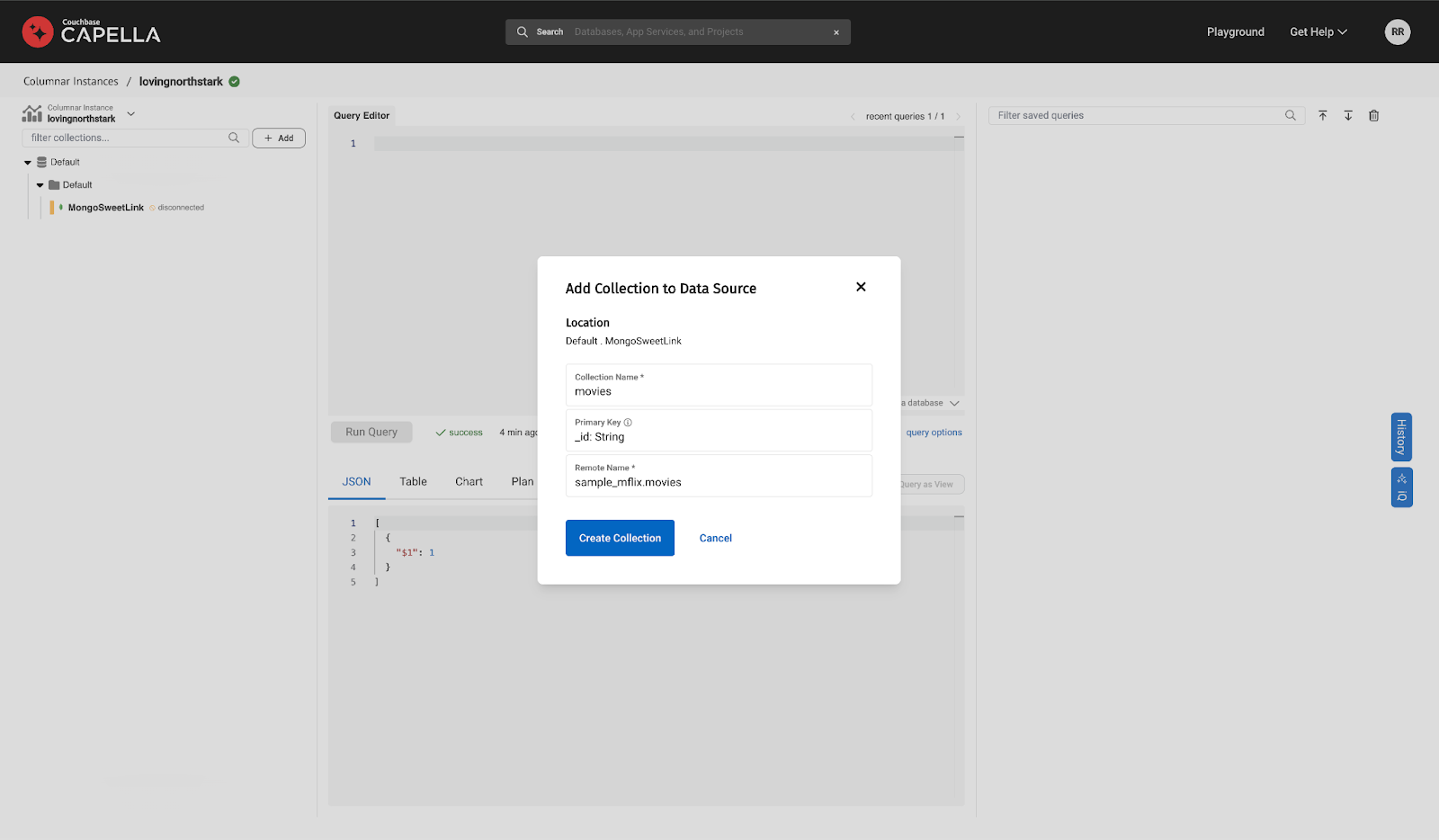This screenshot has height=840, width=1439.
Task: Click the import saved queries arrow icon
Action: pyautogui.click(x=1322, y=115)
